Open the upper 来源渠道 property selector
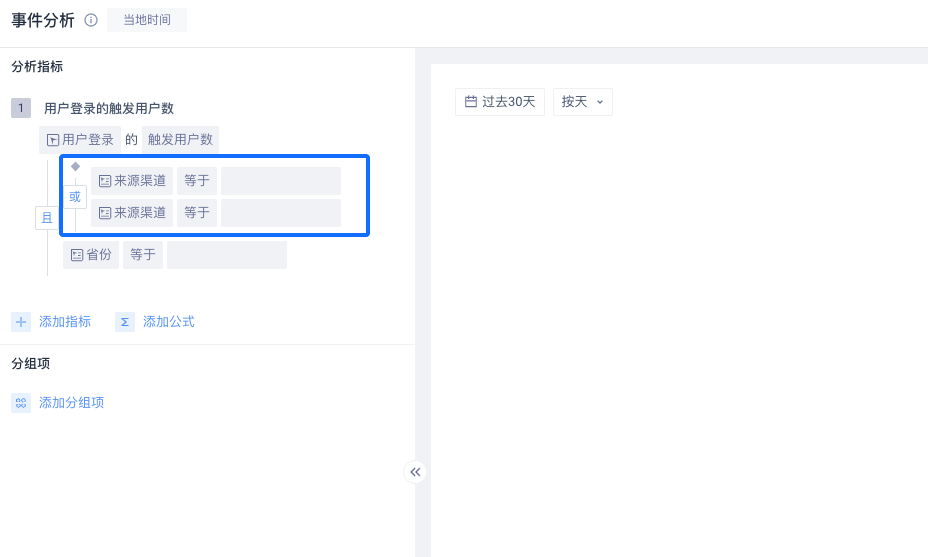This screenshot has height=557, width=928. click(x=132, y=181)
